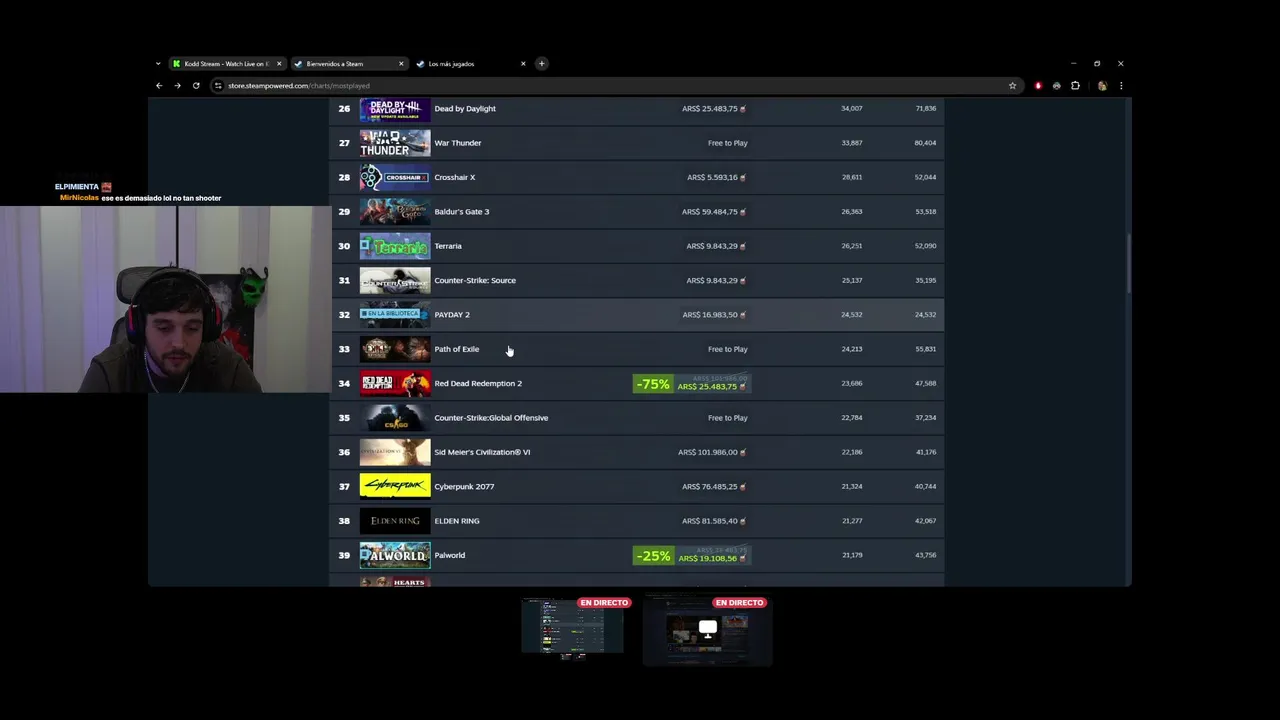The height and width of the screenshot is (720, 1280).
Task: Open Palworld title link
Action: coord(450,555)
